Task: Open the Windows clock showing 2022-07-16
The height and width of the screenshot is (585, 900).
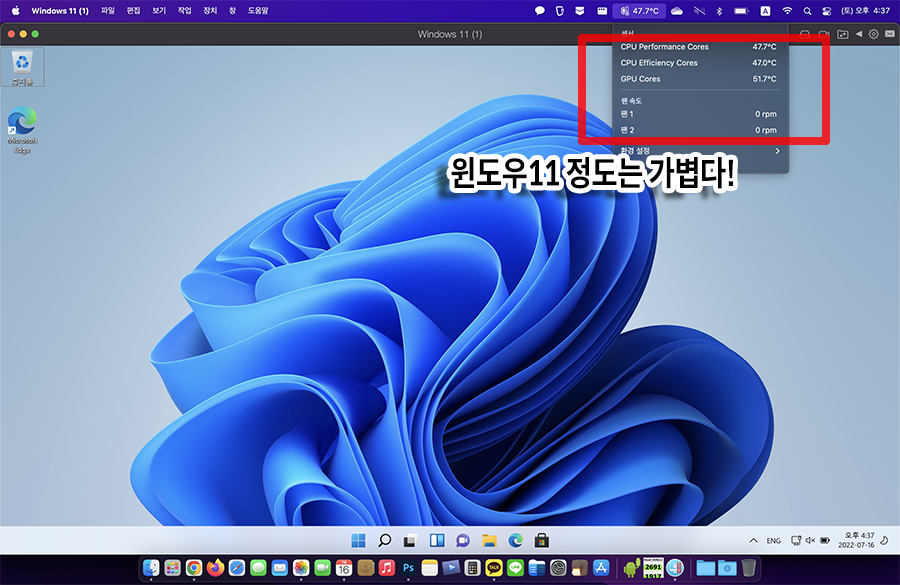Action: click(x=856, y=540)
